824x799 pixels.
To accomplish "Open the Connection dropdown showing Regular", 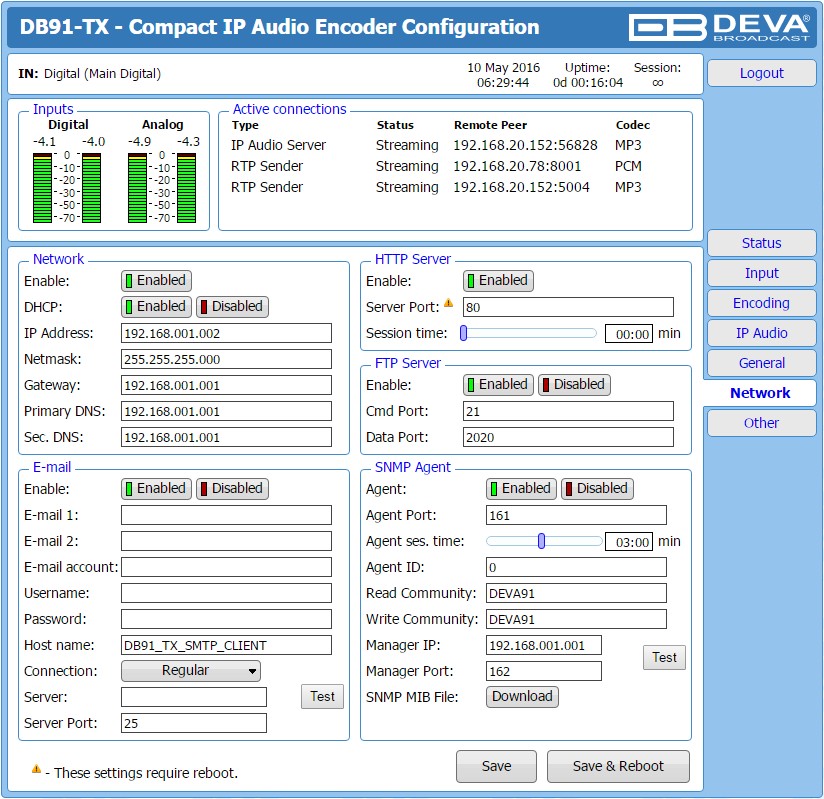I will (191, 671).
